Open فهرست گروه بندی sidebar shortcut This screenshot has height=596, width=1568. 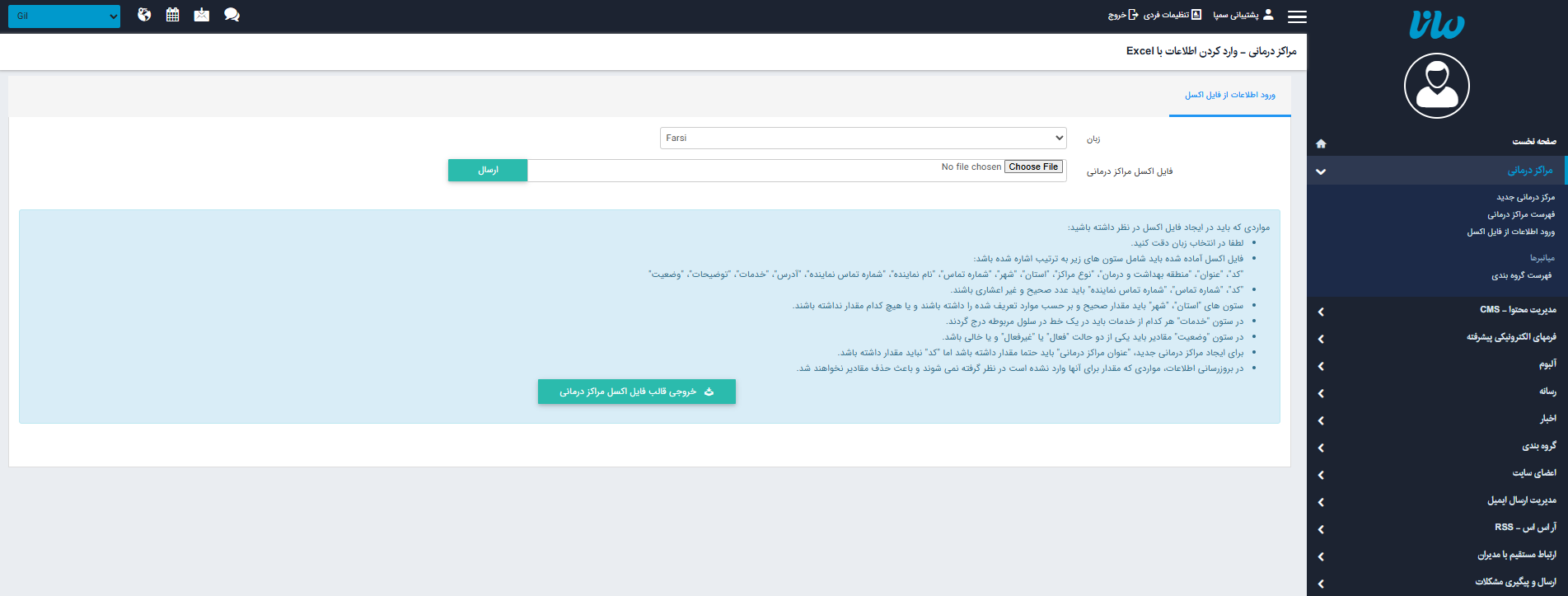tap(1521, 275)
